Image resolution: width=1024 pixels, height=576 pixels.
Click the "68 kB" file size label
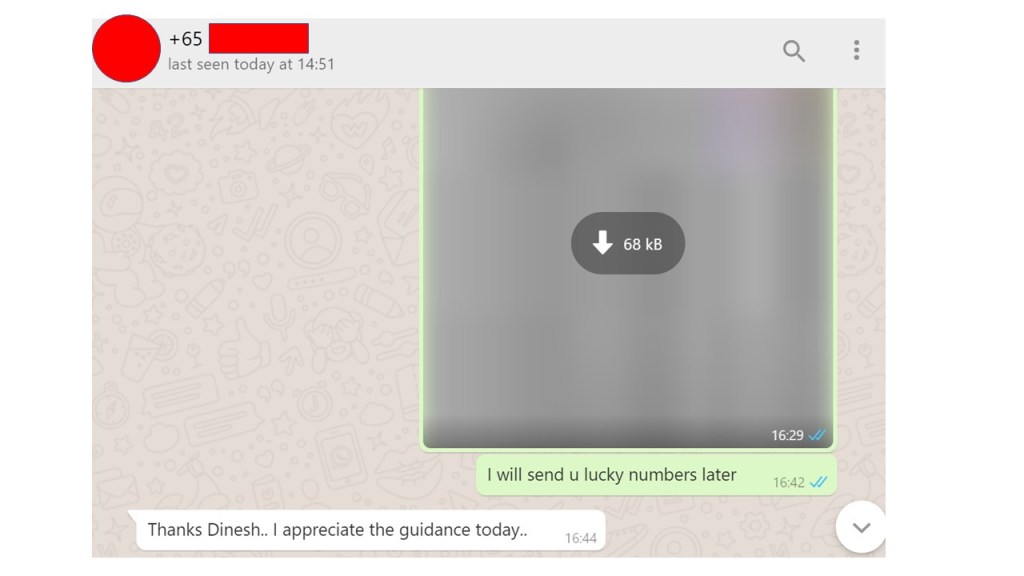643,244
